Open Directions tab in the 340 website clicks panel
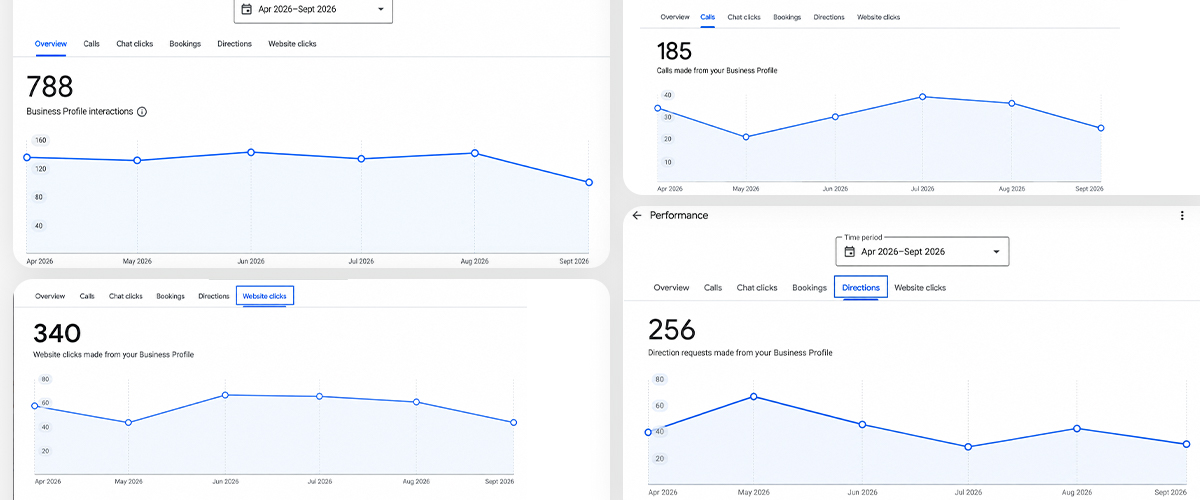This screenshot has width=1200, height=500. click(x=214, y=296)
